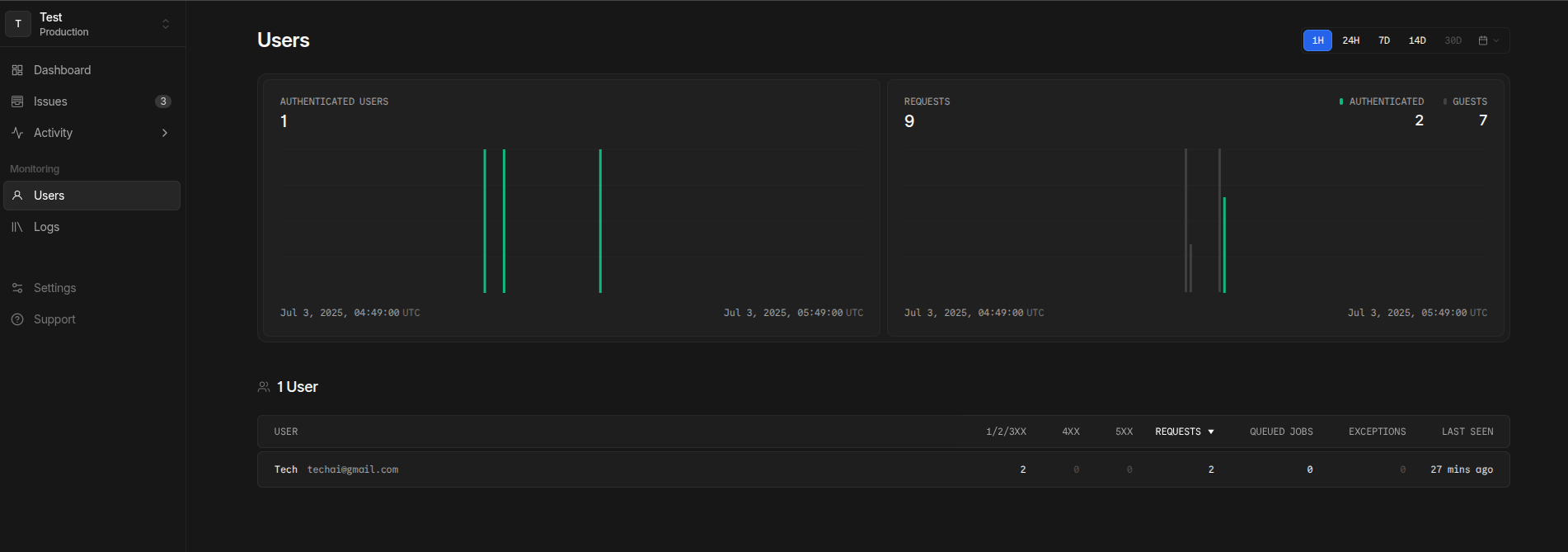Click the green bar in Requests chart

pyautogui.click(x=1224, y=245)
